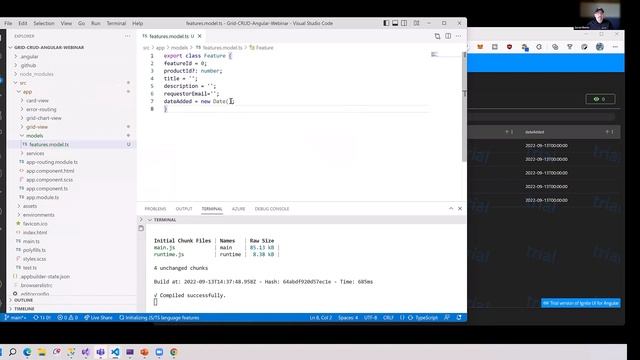Open app.module.ts file
The image size is (640, 360).
[42, 197]
